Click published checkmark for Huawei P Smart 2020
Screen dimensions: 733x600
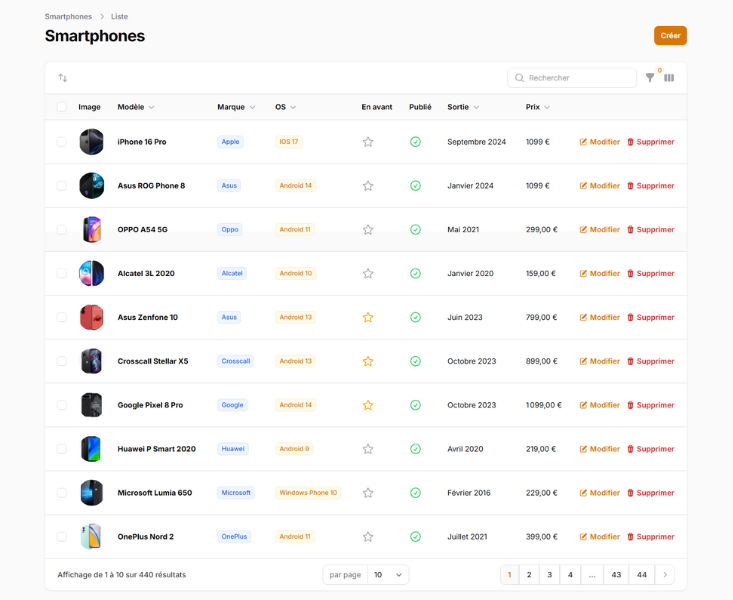pyautogui.click(x=415, y=449)
